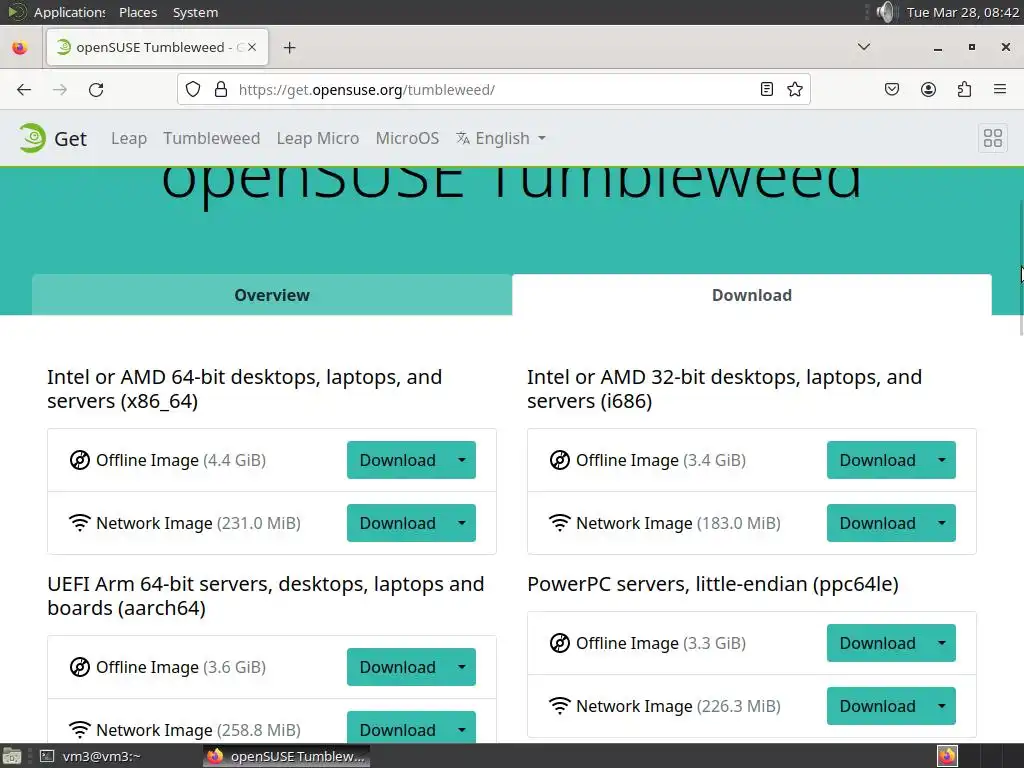Click the page vertical scrollbar
This screenshot has width=1024, height=768.
(x=1020, y=268)
